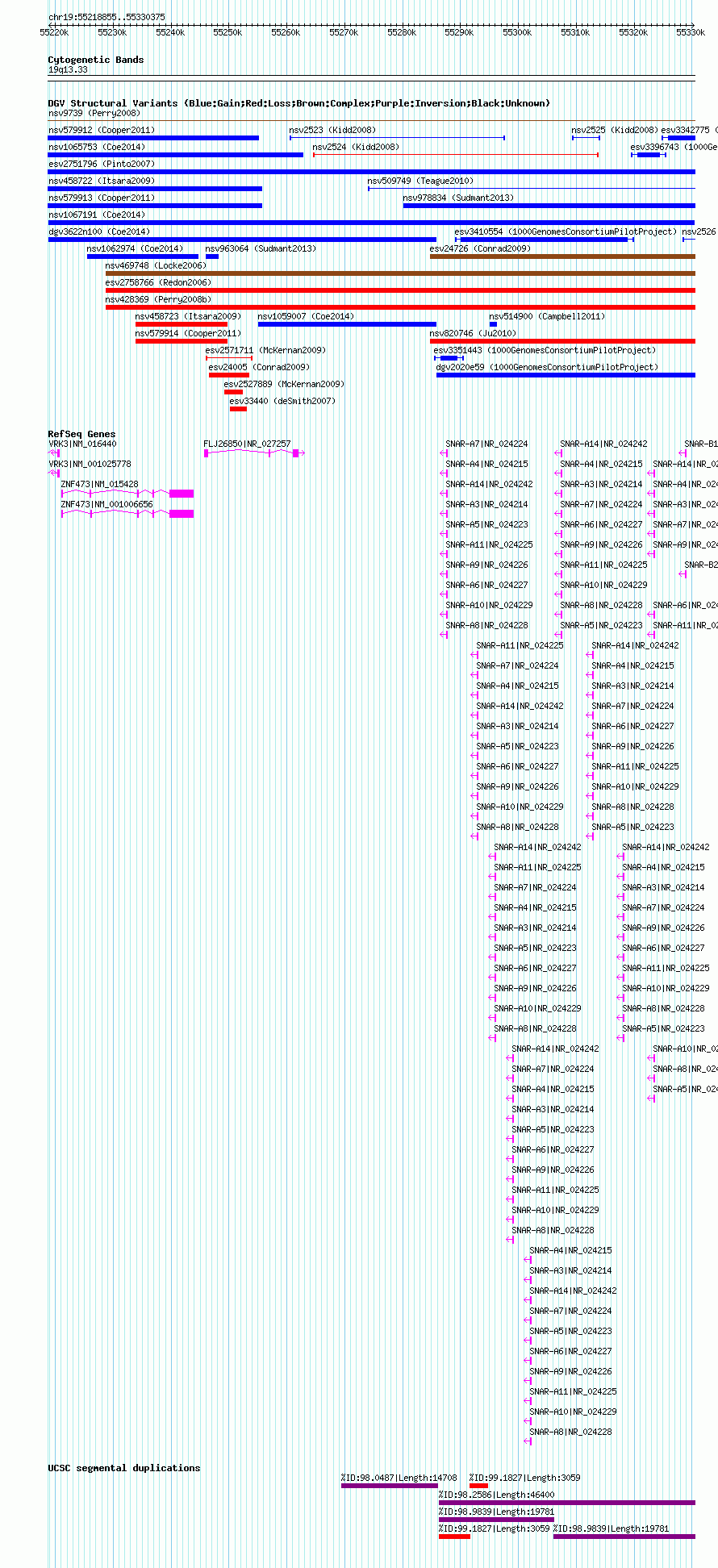Open the nsv458723 (Itsara2009) loss variant

point(182,324)
